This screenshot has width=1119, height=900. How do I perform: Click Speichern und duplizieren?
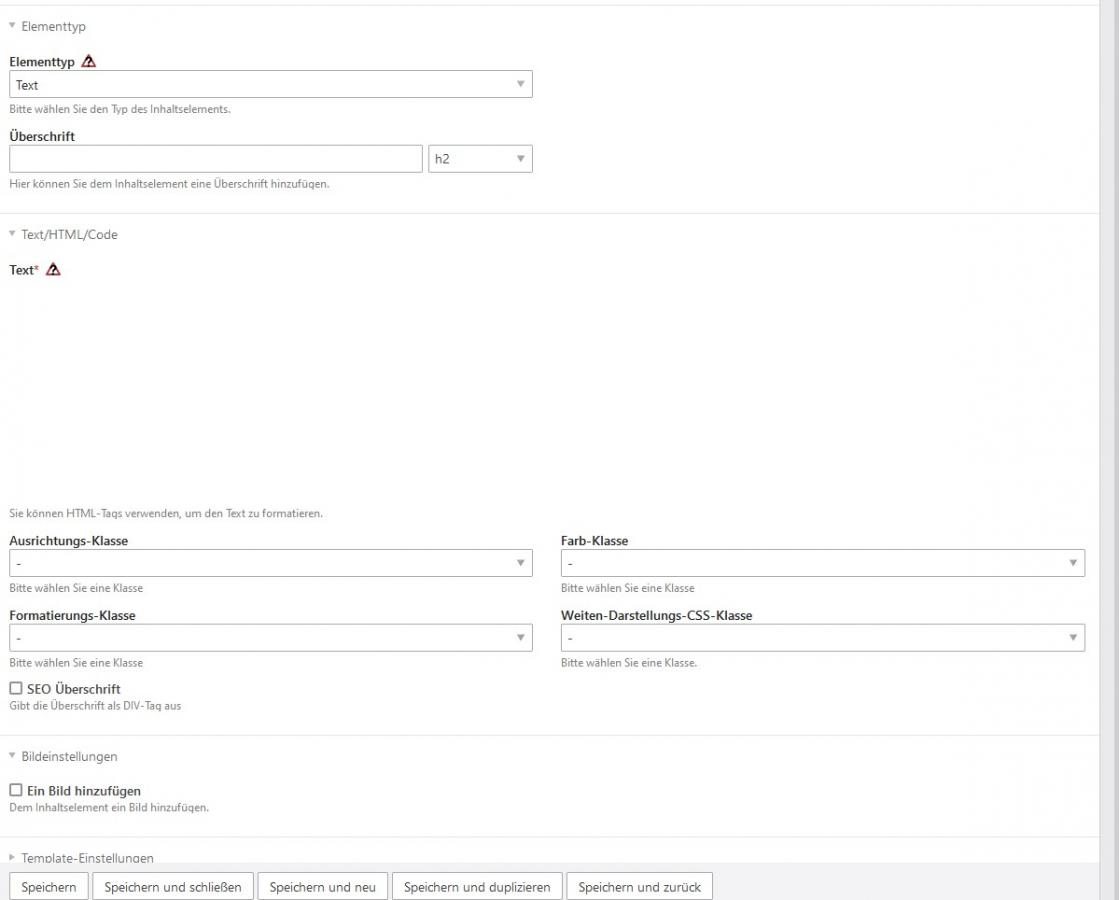click(x=477, y=887)
